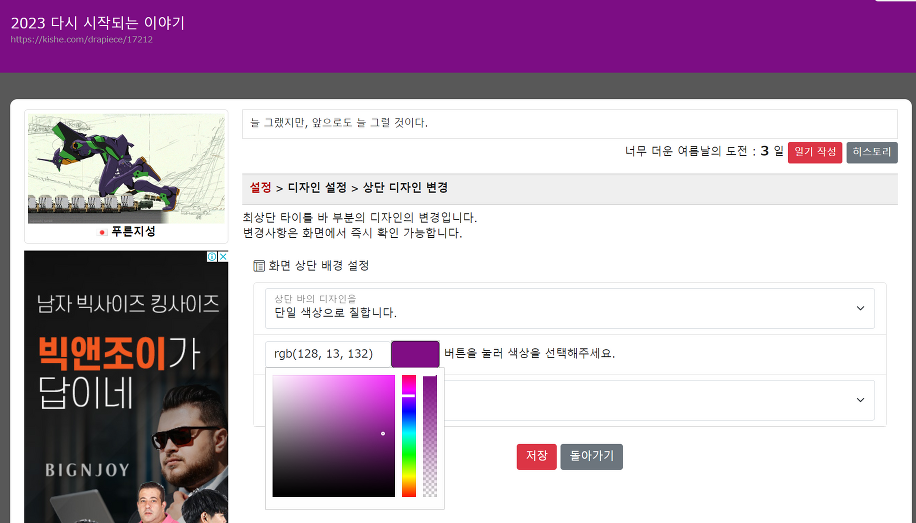Click the Evangelion profile image thumbnail
Viewport: 916px width, 523px height.
(126, 167)
